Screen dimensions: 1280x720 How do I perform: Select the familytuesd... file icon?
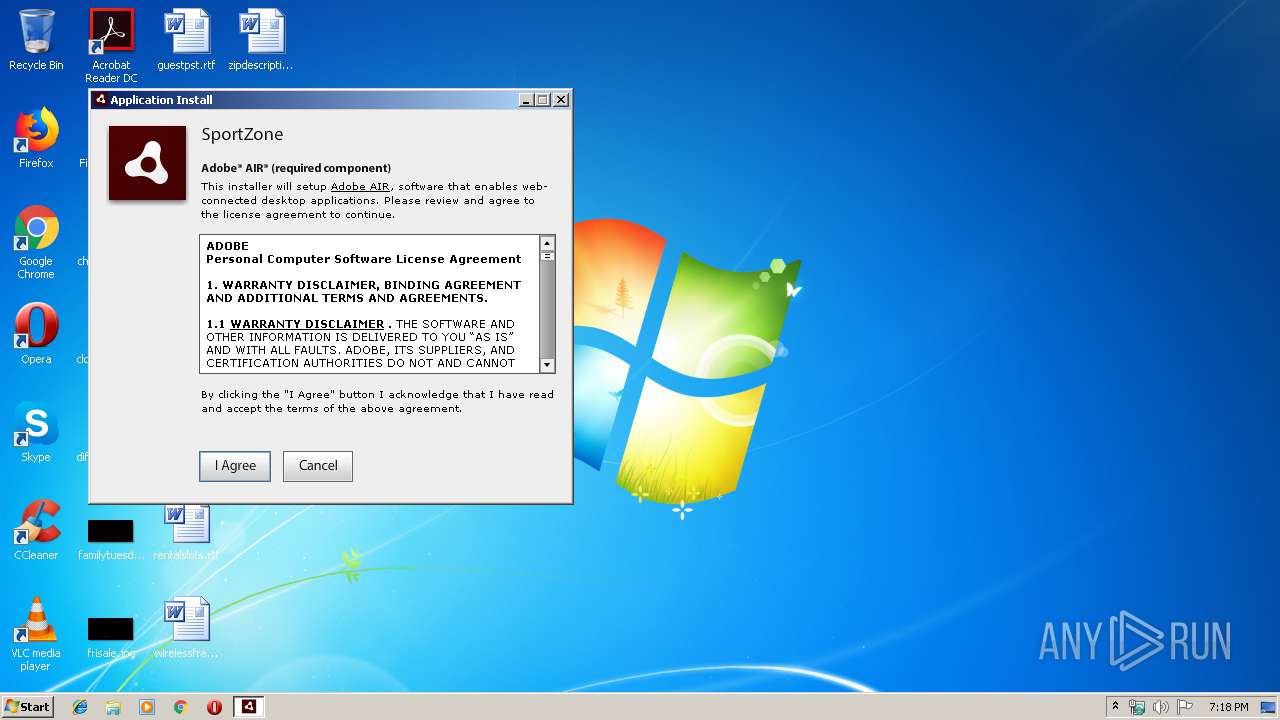point(111,539)
